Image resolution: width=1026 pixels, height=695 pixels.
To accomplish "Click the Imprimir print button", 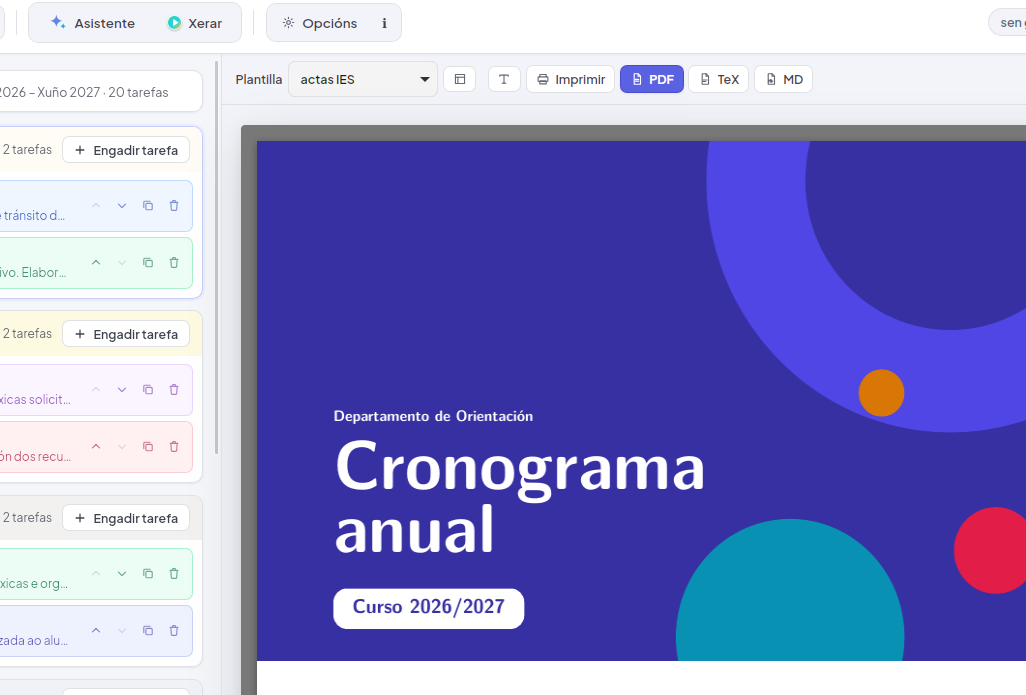I will click(571, 79).
